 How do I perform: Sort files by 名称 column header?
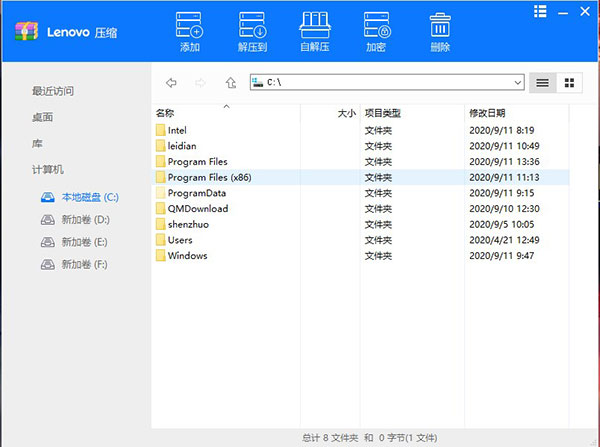click(166, 113)
